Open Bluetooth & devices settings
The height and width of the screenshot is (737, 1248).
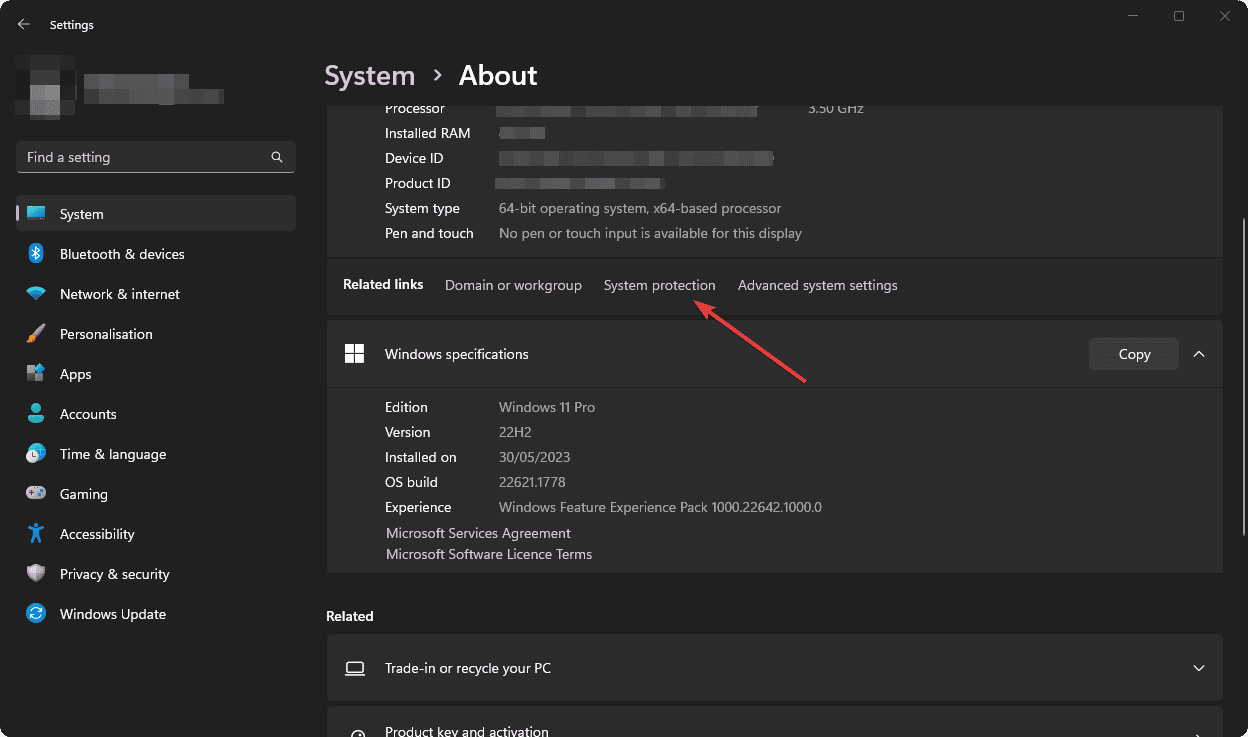pyautogui.click(x=36, y=253)
